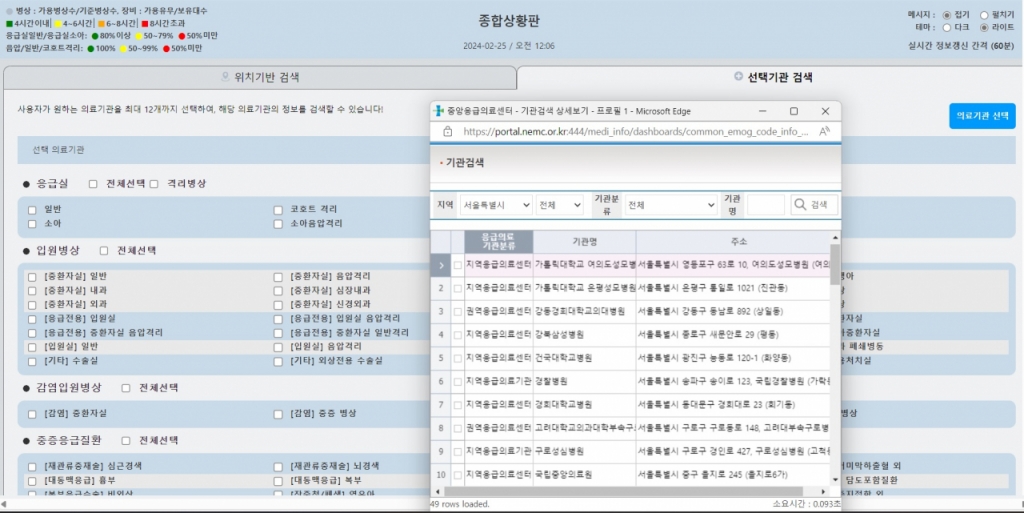Click the location pin icon on 위치기반 검색 tab

[225, 77]
